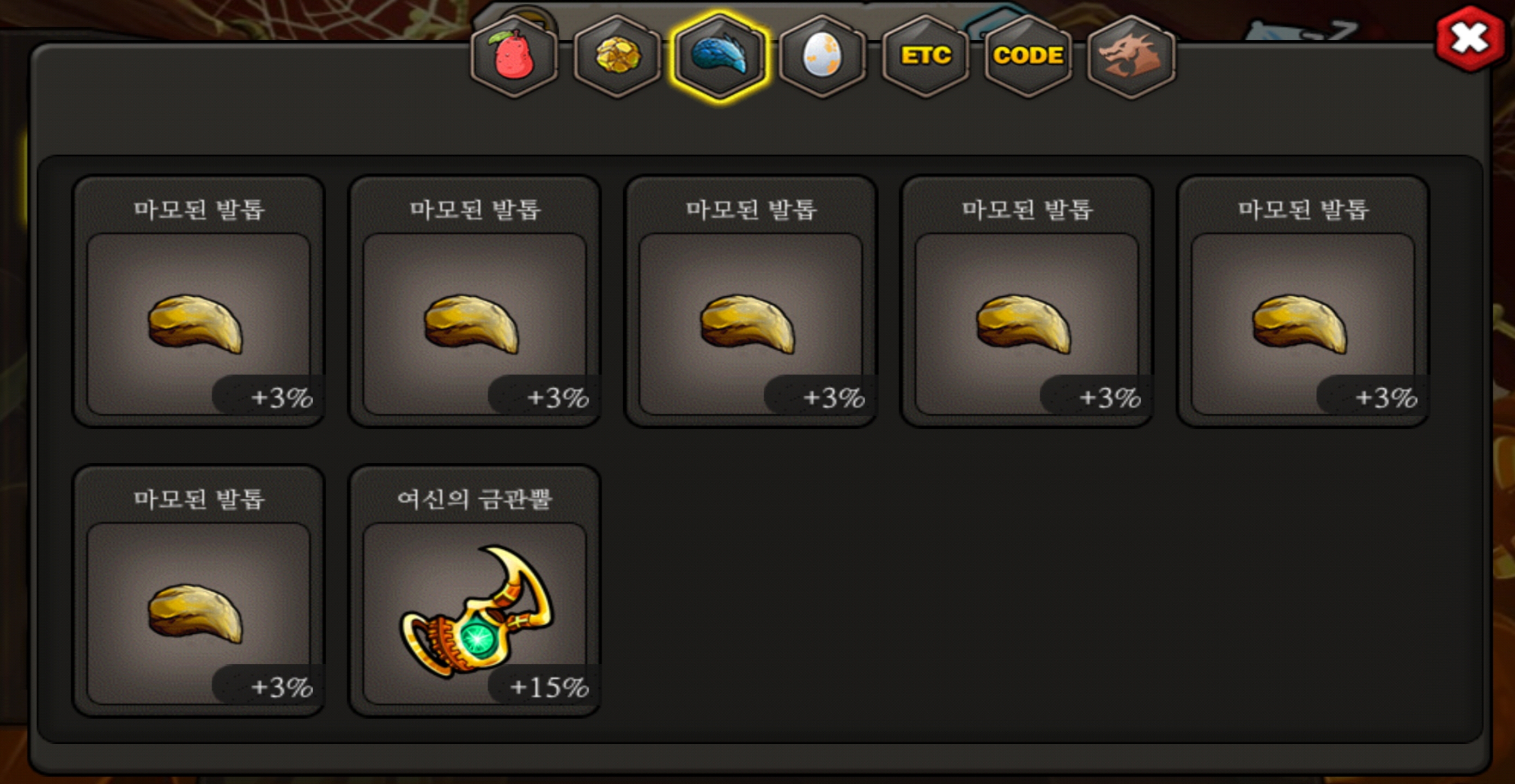
Task: Select the 여신의 금관뿔 golden horn item
Action: pyautogui.click(x=474, y=591)
